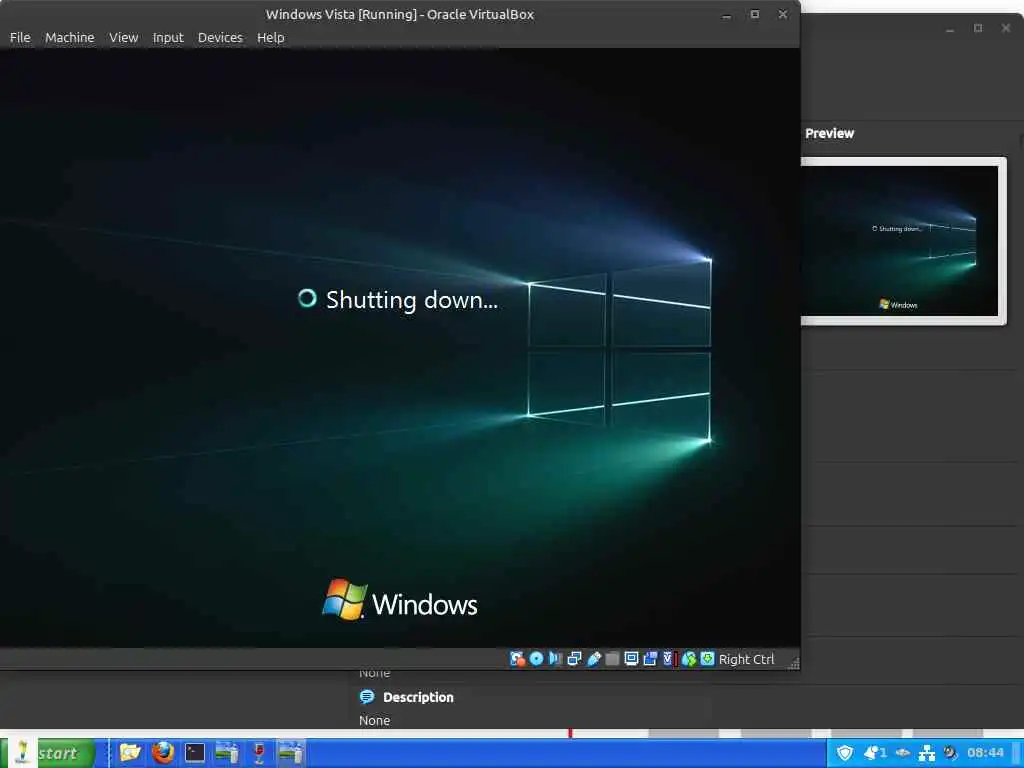Click the display monitor status icon

tap(631, 659)
